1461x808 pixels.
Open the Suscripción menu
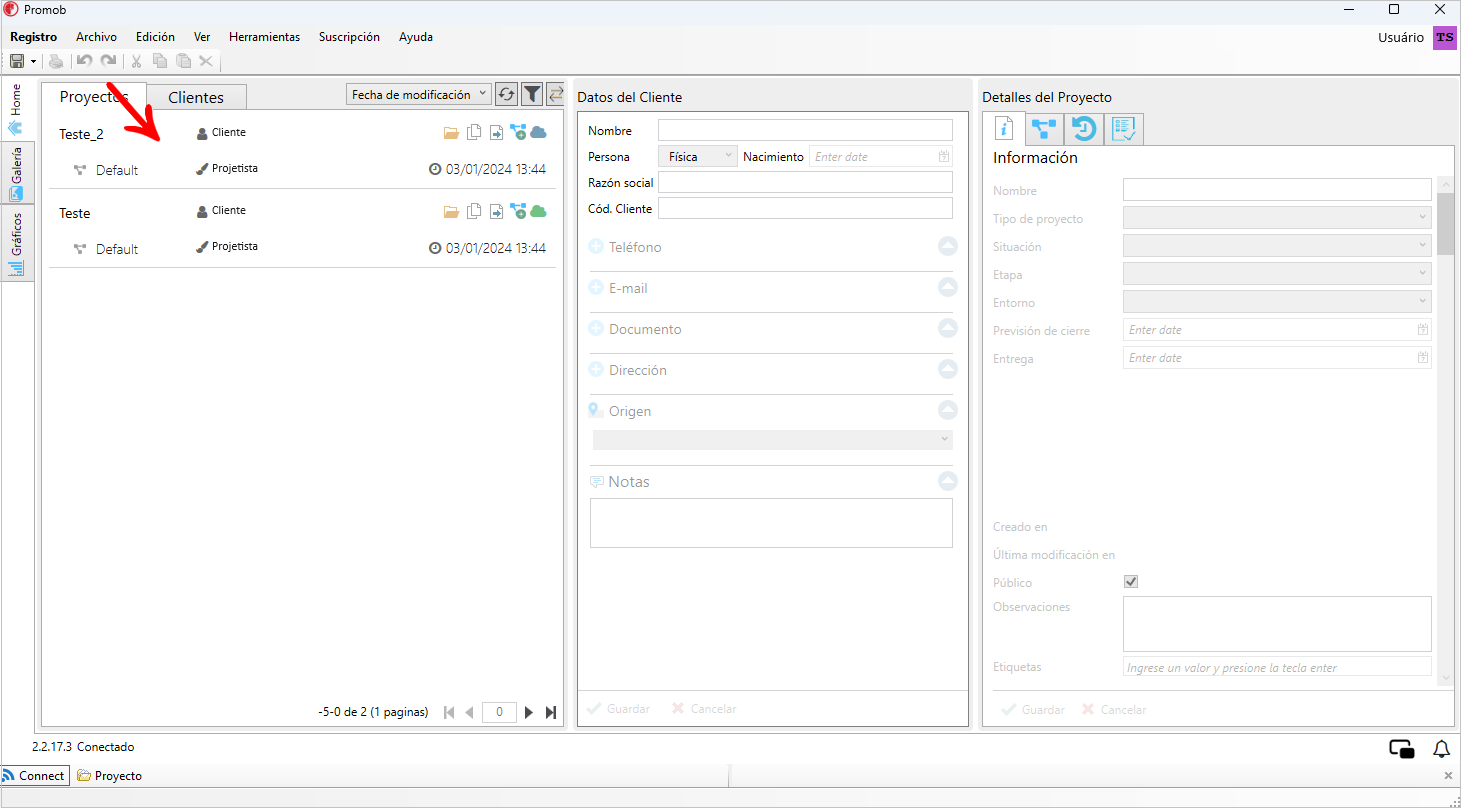coord(349,37)
